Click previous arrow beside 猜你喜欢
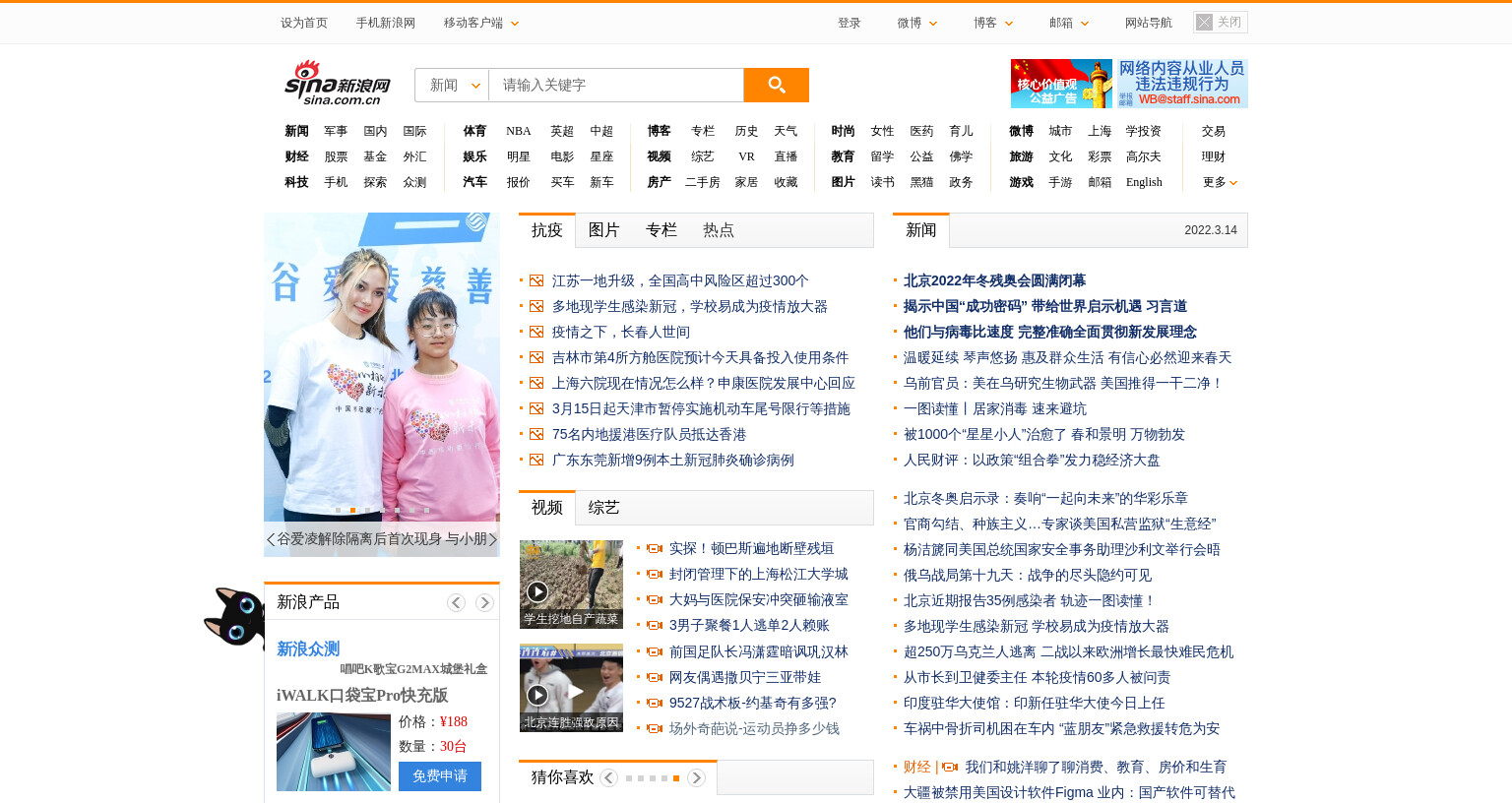This screenshot has height=803, width=1512. tap(608, 777)
